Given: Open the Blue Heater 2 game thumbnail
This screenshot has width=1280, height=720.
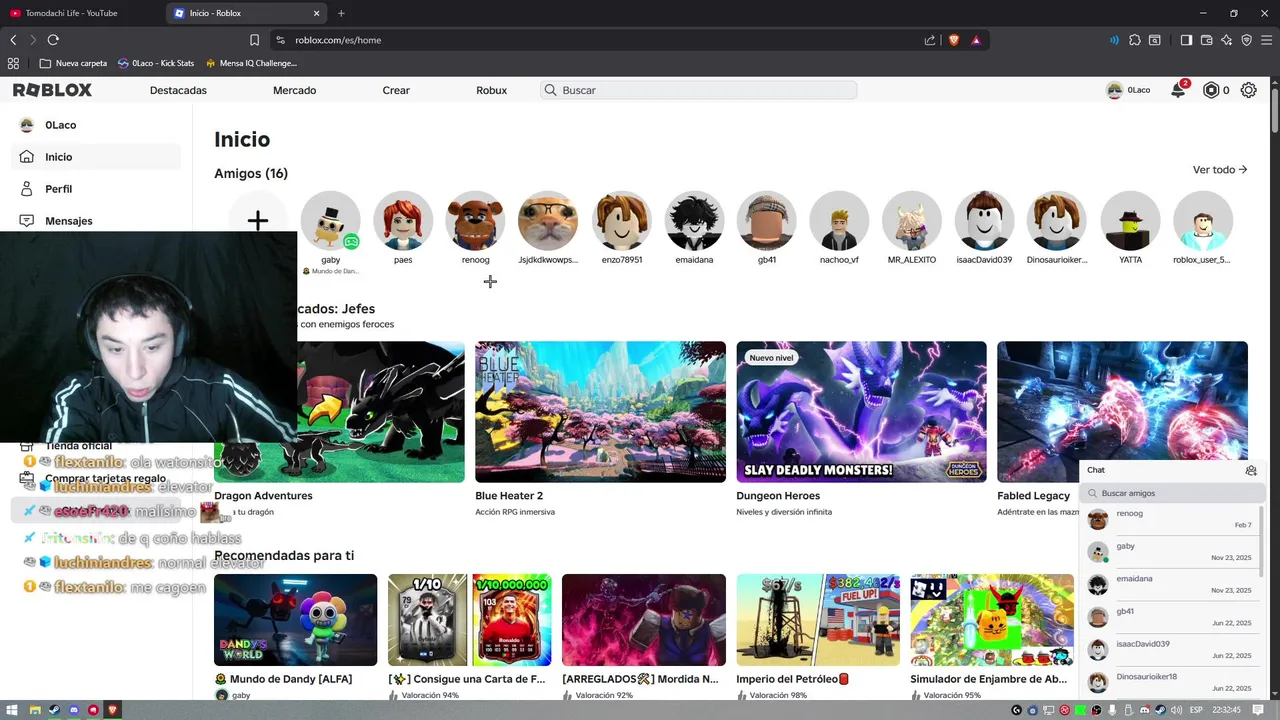Looking at the screenshot, I should click(600, 412).
